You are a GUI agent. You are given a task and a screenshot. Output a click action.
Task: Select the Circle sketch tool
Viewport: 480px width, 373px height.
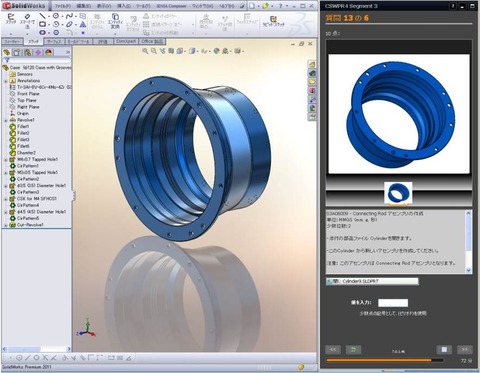56,16
